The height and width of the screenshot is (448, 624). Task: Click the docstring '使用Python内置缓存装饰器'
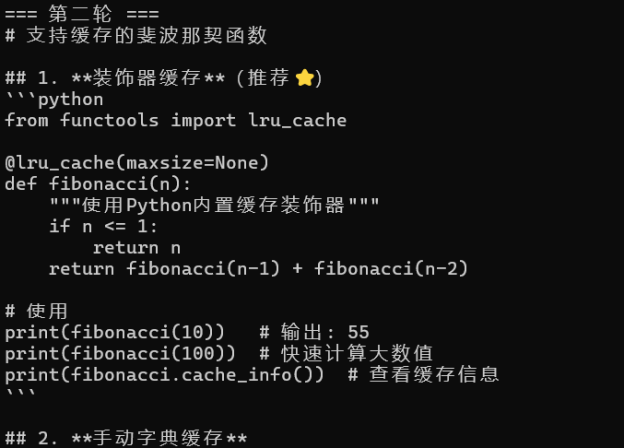(214, 205)
